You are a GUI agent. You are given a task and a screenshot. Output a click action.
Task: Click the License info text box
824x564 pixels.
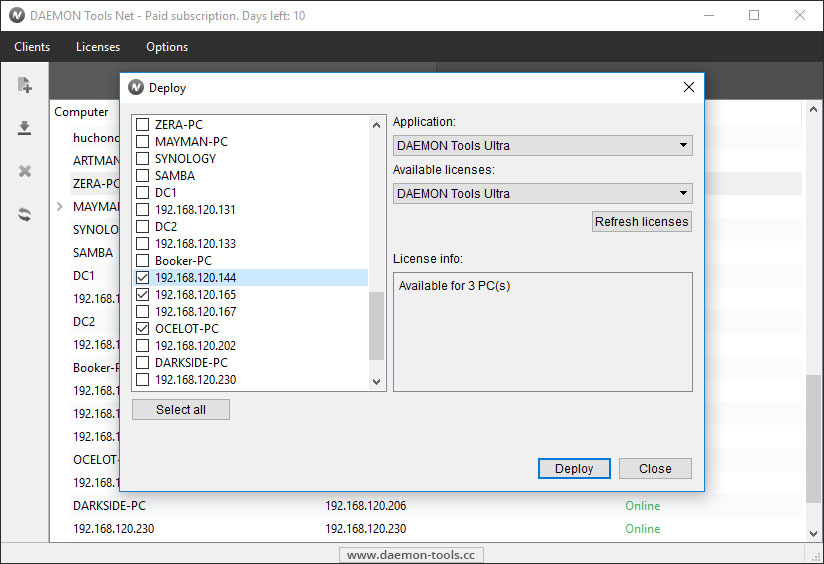click(x=542, y=332)
